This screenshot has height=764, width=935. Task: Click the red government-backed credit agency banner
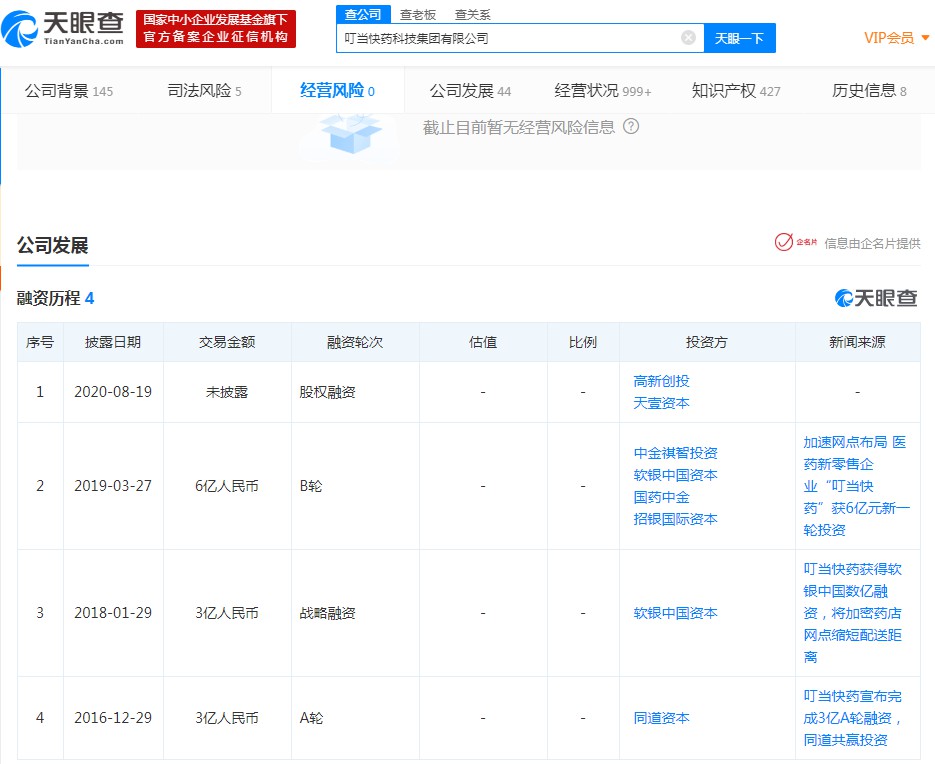coord(216,29)
